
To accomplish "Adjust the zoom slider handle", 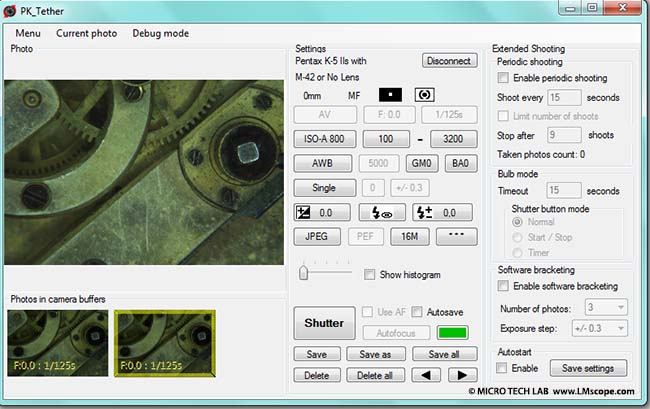I will point(303,273).
